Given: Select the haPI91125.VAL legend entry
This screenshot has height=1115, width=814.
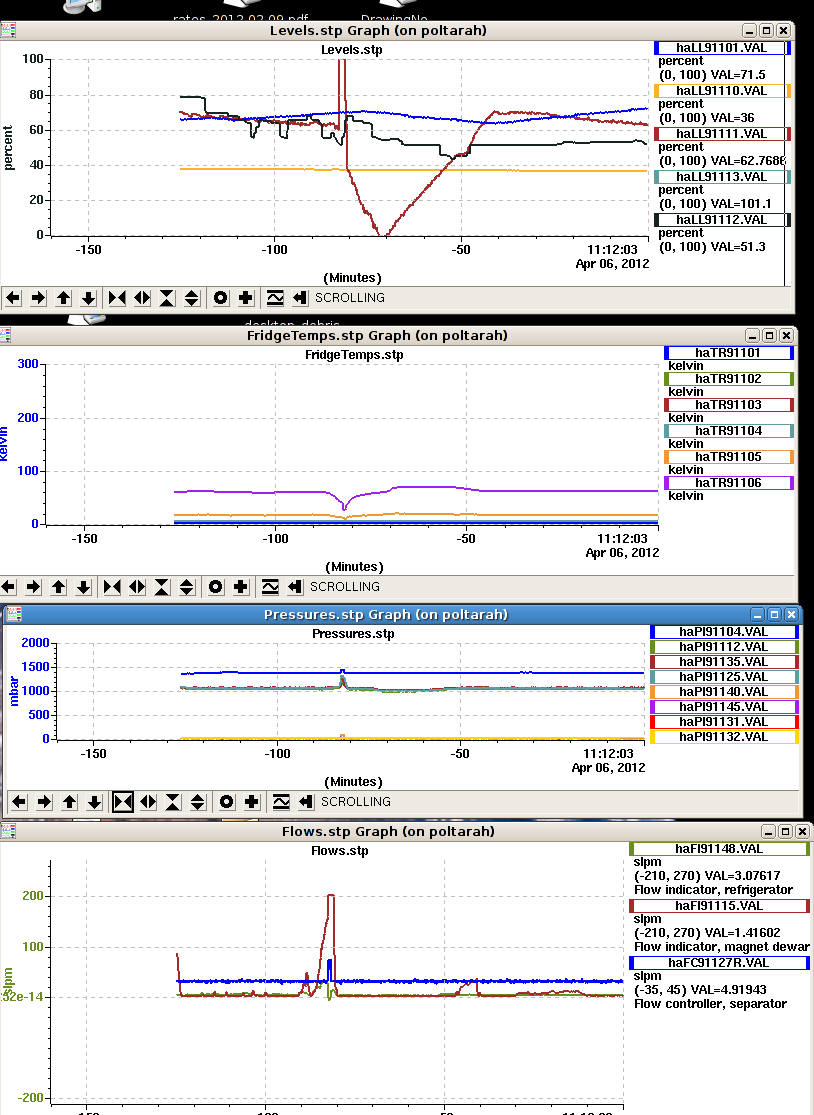Looking at the screenshot, I should point(724,677).
